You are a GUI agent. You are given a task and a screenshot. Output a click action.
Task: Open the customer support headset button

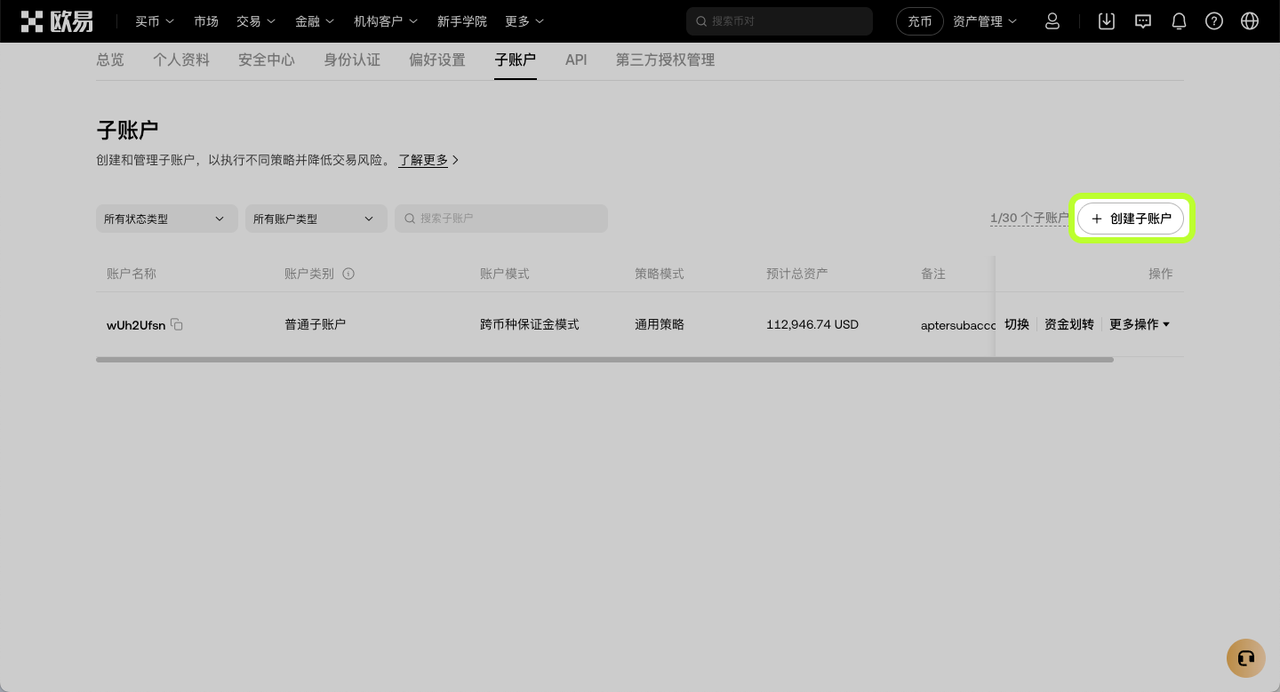(1245, 658)
